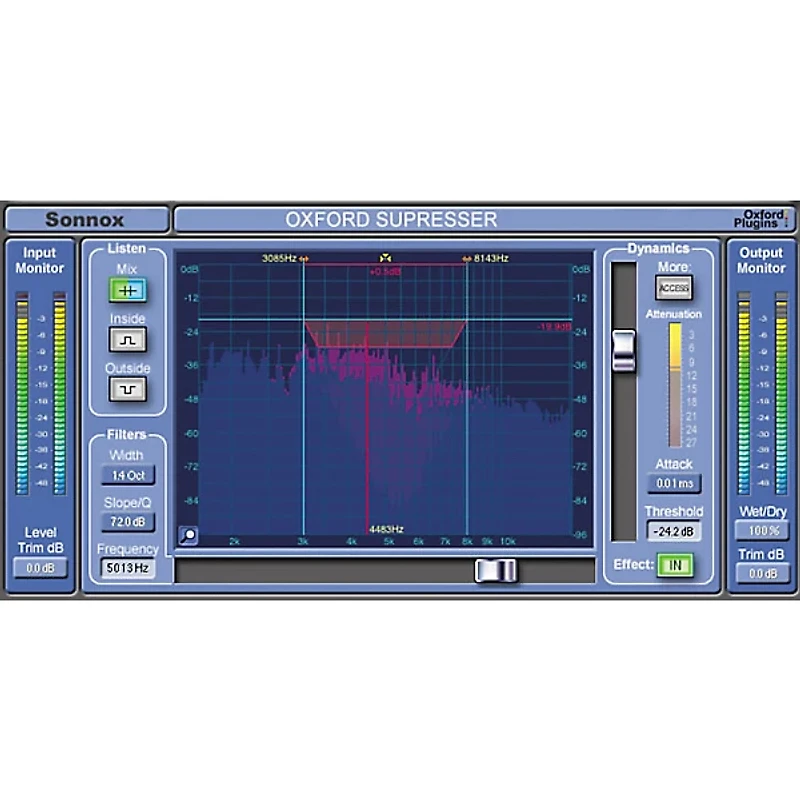Click the Wet/Dry 100% field
This screenshot has width=800, height=800.
point(762,531)
